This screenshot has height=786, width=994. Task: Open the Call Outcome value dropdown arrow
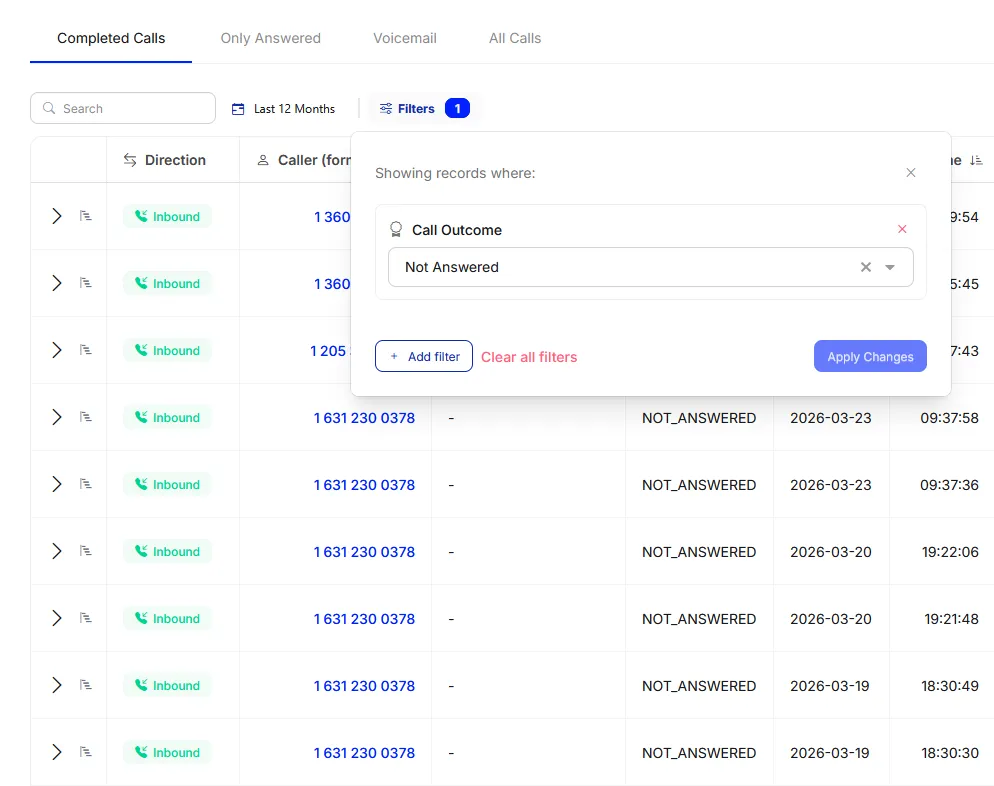(x=890, y=267)
